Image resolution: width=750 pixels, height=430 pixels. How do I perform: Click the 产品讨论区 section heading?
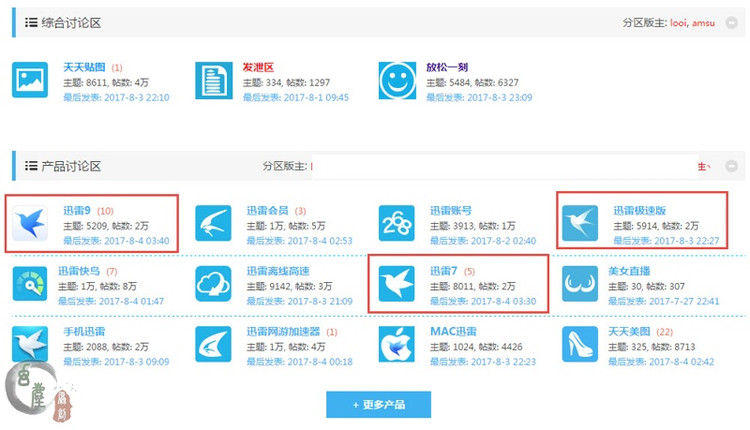[x=71, y=166]
